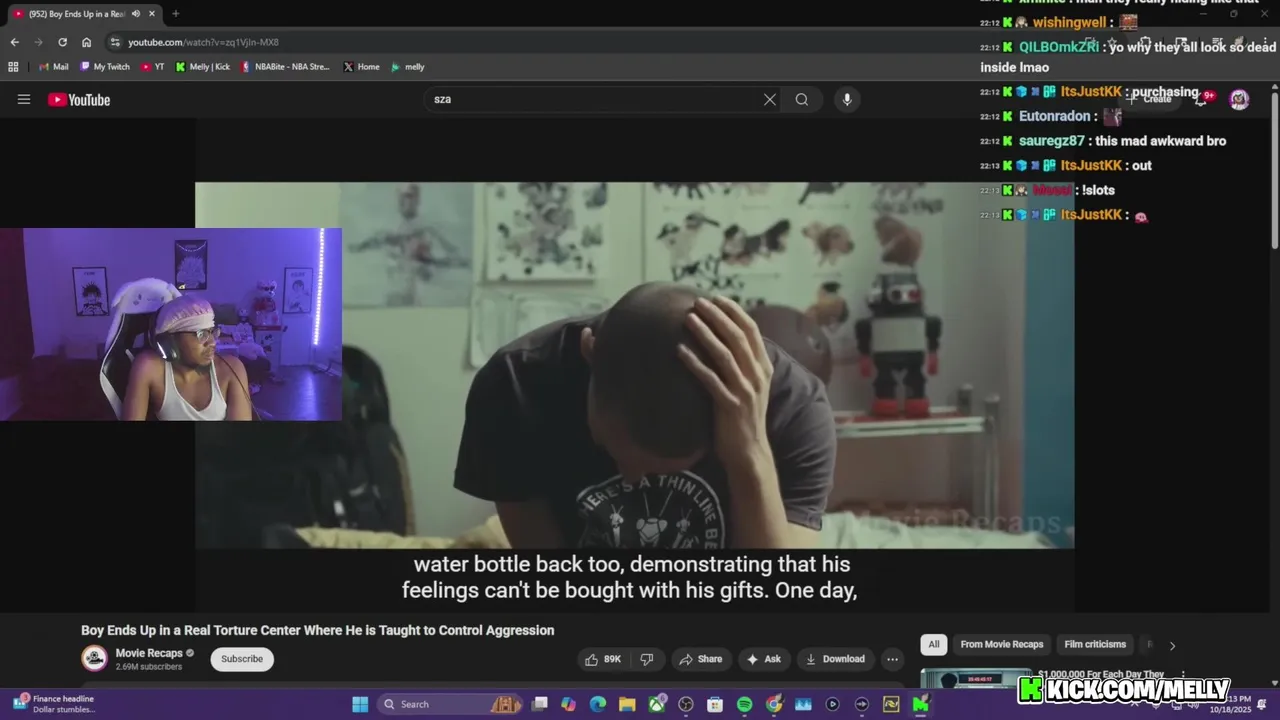Launch Copilot from the taskbar
This screenshot has width=1280, height=720.
pos(569,704)
